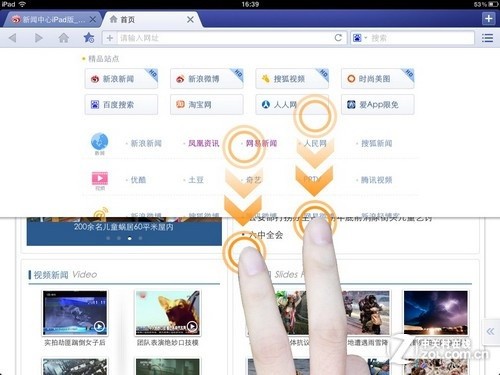Open the 奇艺 video link
Viewport: 500px width, 375px height.
253,180
